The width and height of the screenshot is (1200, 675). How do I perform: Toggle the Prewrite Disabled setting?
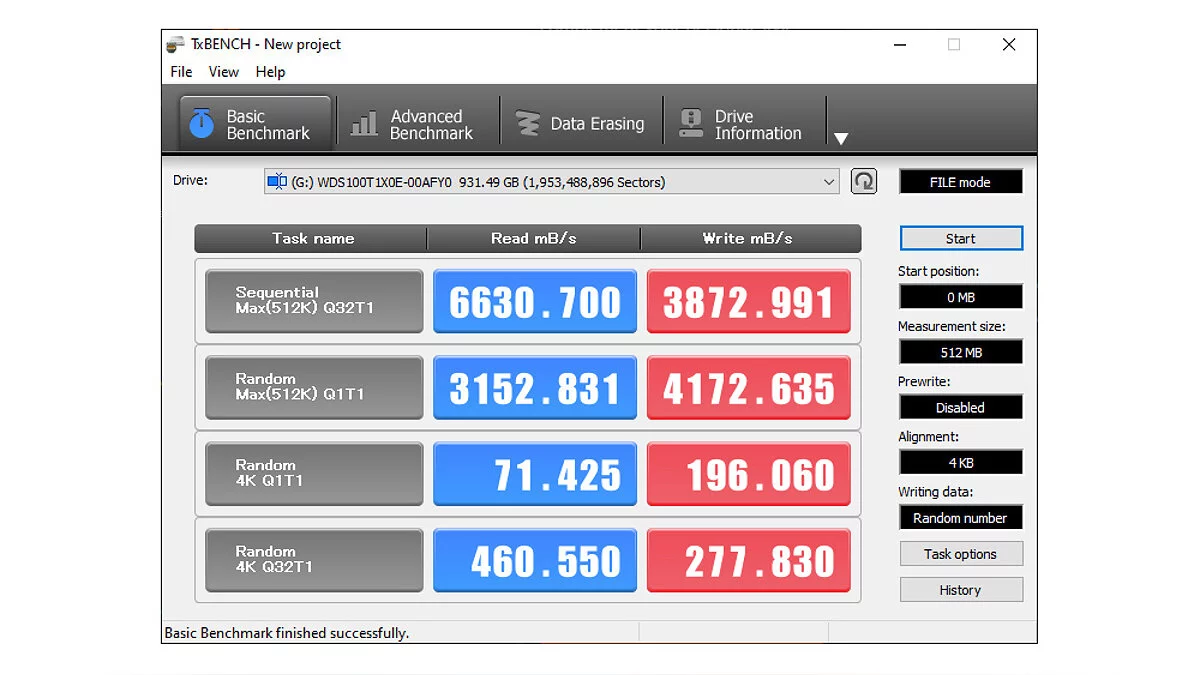[x=960, y=408]
